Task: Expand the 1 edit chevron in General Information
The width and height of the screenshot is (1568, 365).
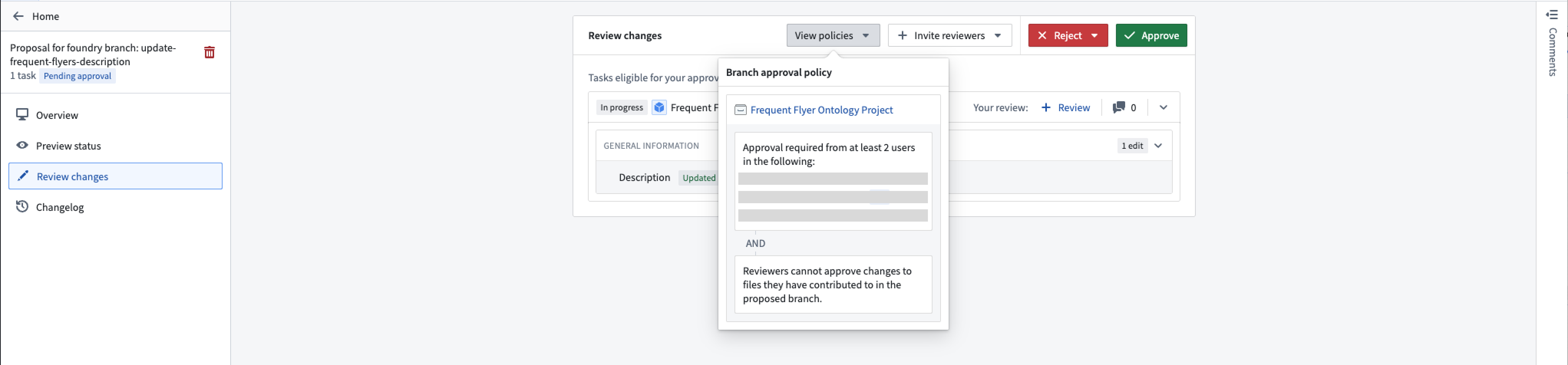Action: click(1159, 145)
